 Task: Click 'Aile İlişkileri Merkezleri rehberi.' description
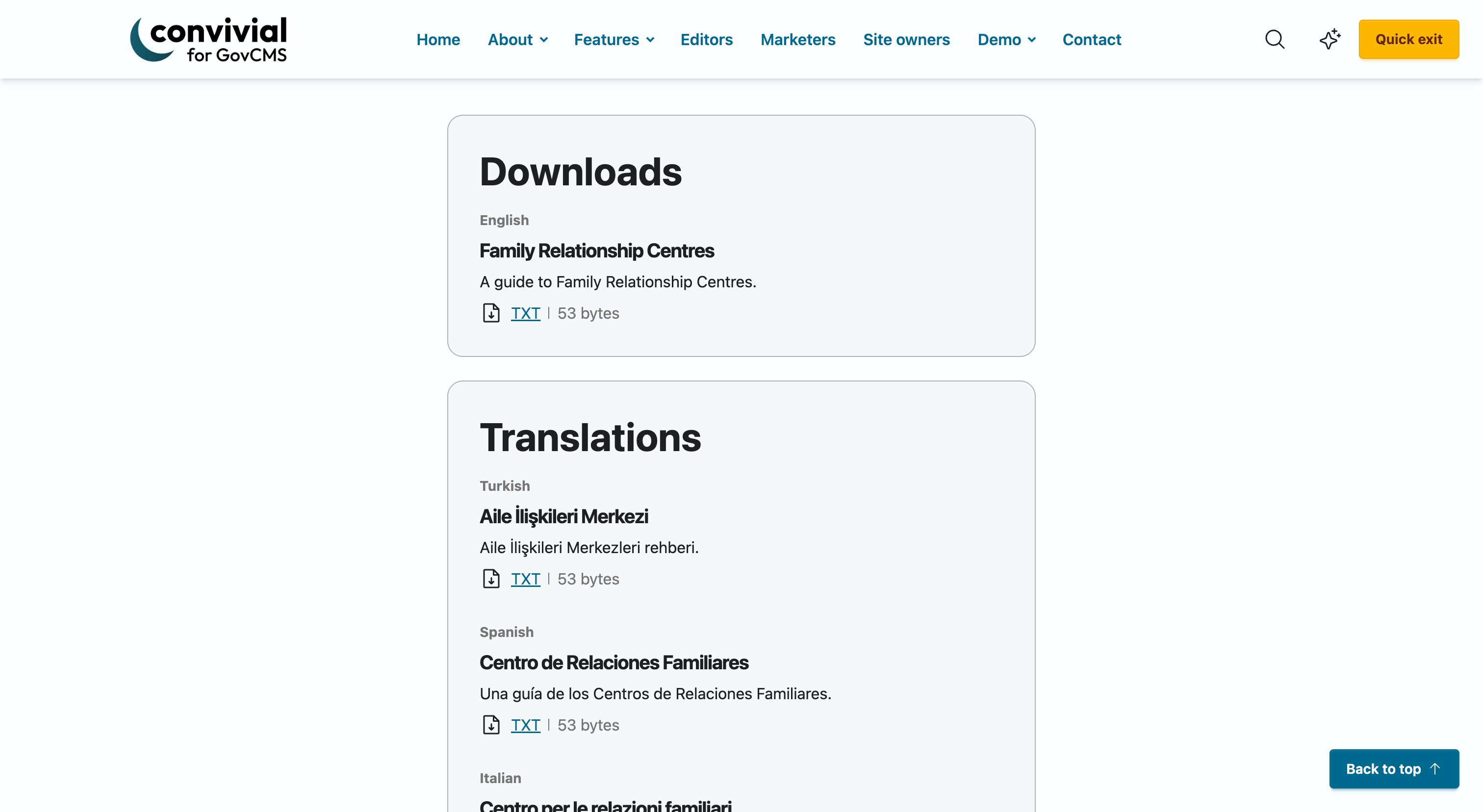(589, 547)
